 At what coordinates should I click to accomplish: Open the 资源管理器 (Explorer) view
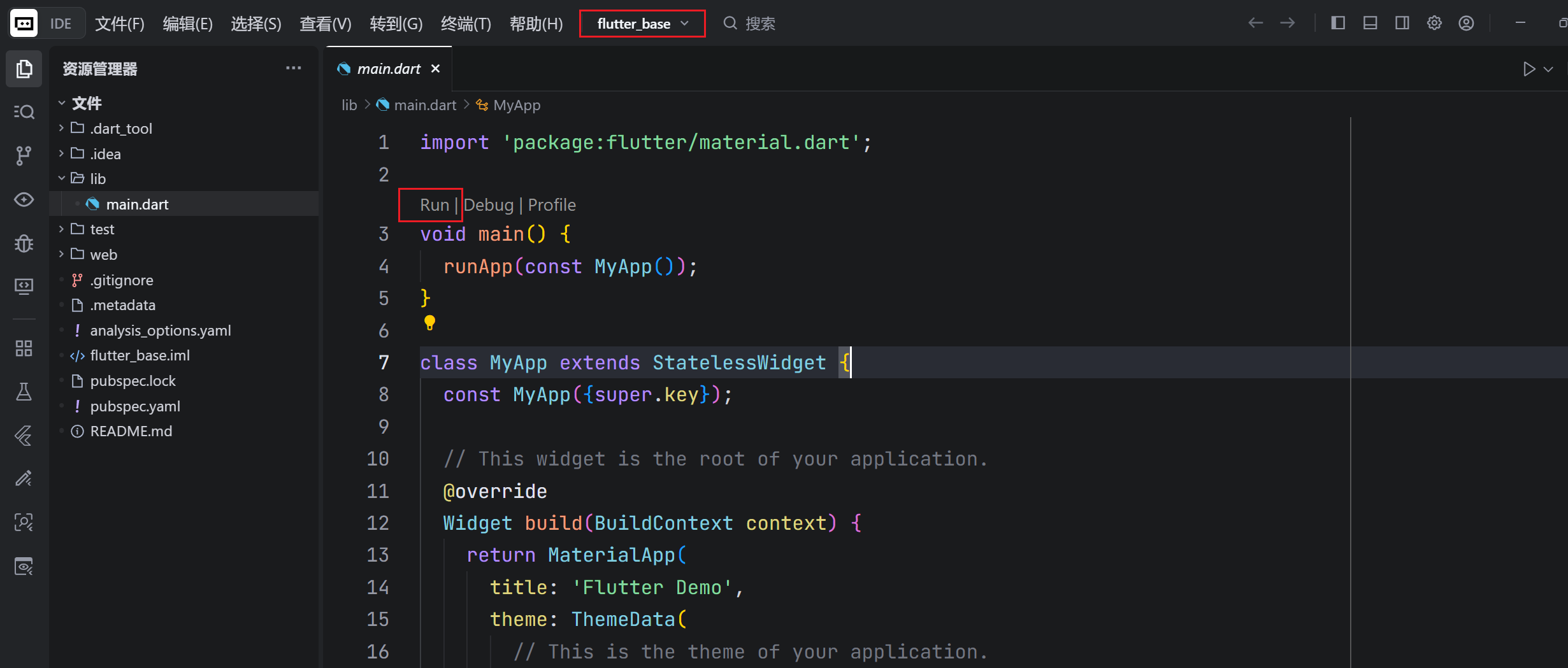tap(24, 68)
